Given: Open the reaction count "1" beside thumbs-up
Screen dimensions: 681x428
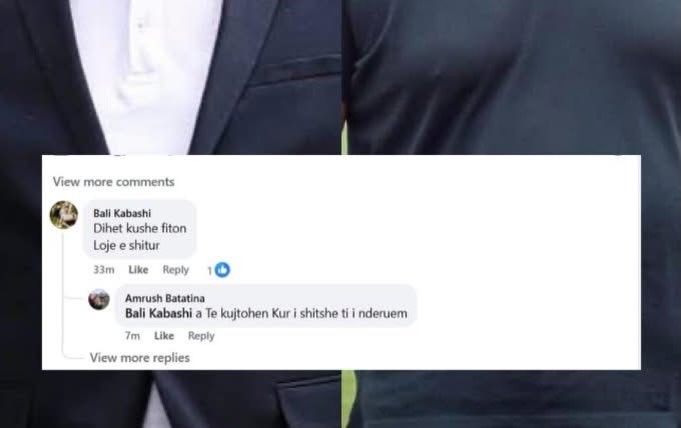Looking at the screenshot, I should (x=210, y=271).
